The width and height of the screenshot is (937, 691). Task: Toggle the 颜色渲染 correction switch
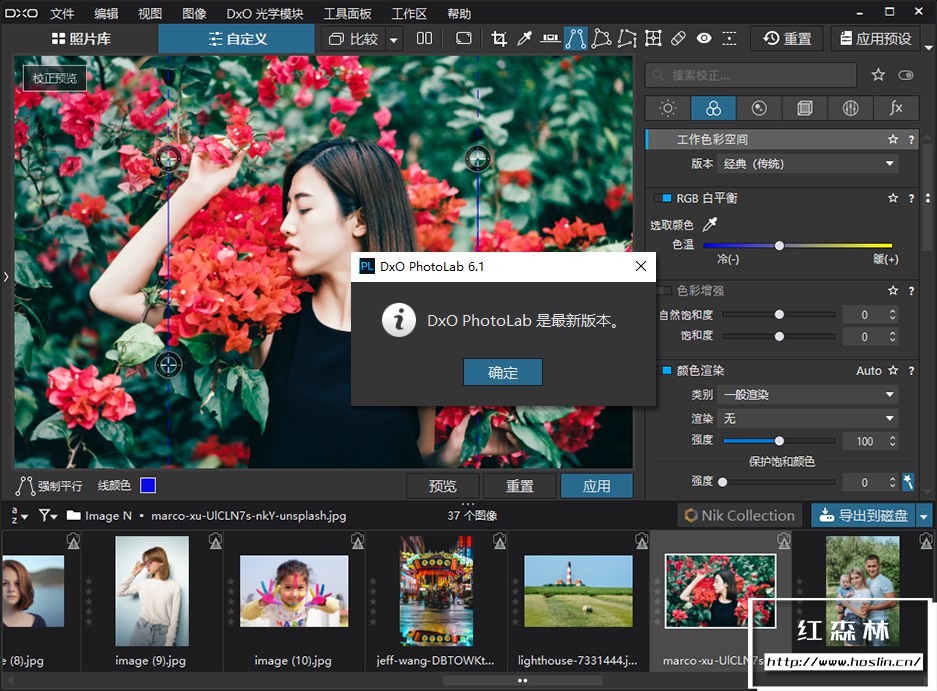coord(665,370)
